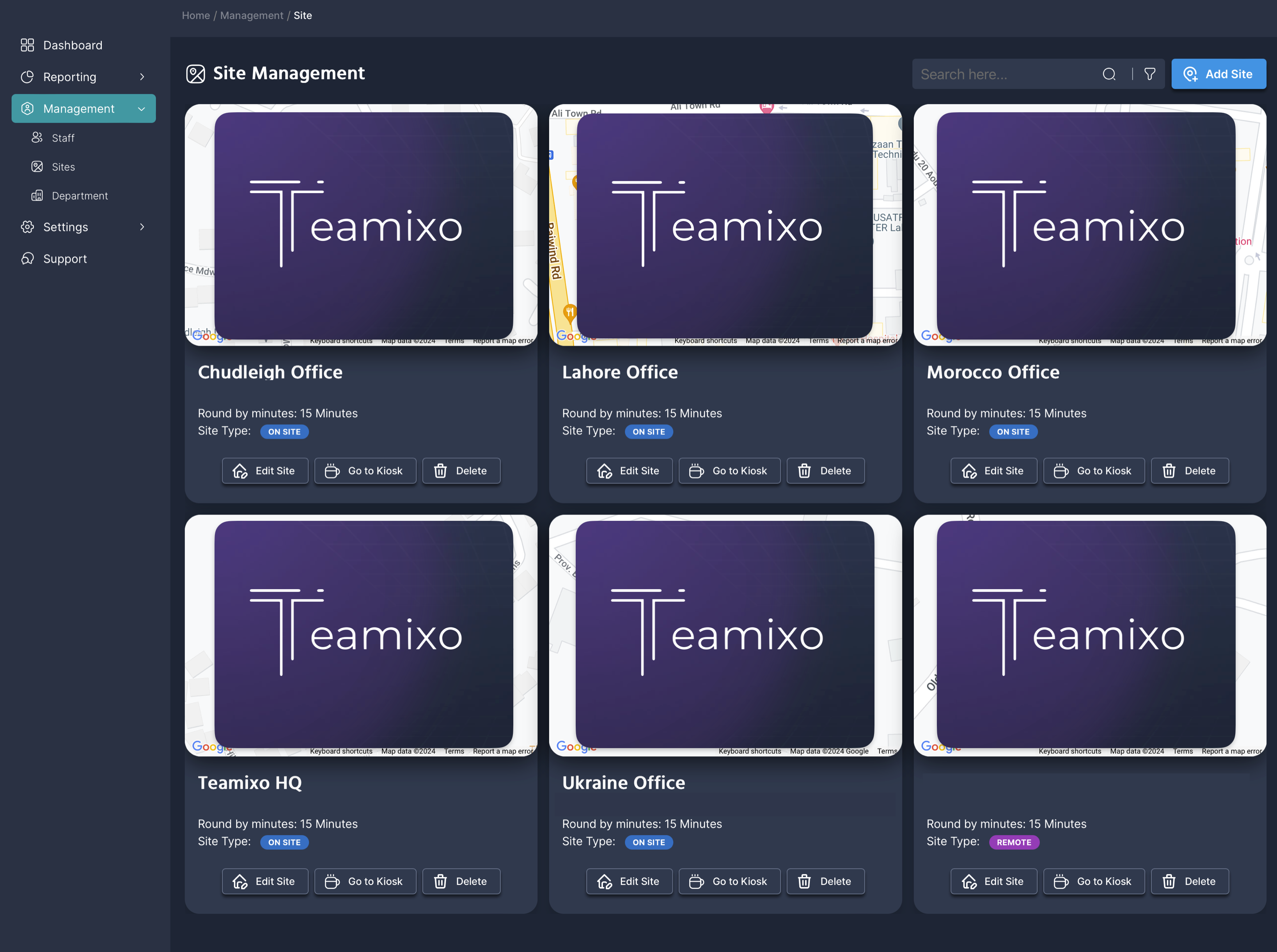The image size is (1277, 952).
Task: Click the Morocco Office title text
Action: pyautogui.click(x=993, y=372)
